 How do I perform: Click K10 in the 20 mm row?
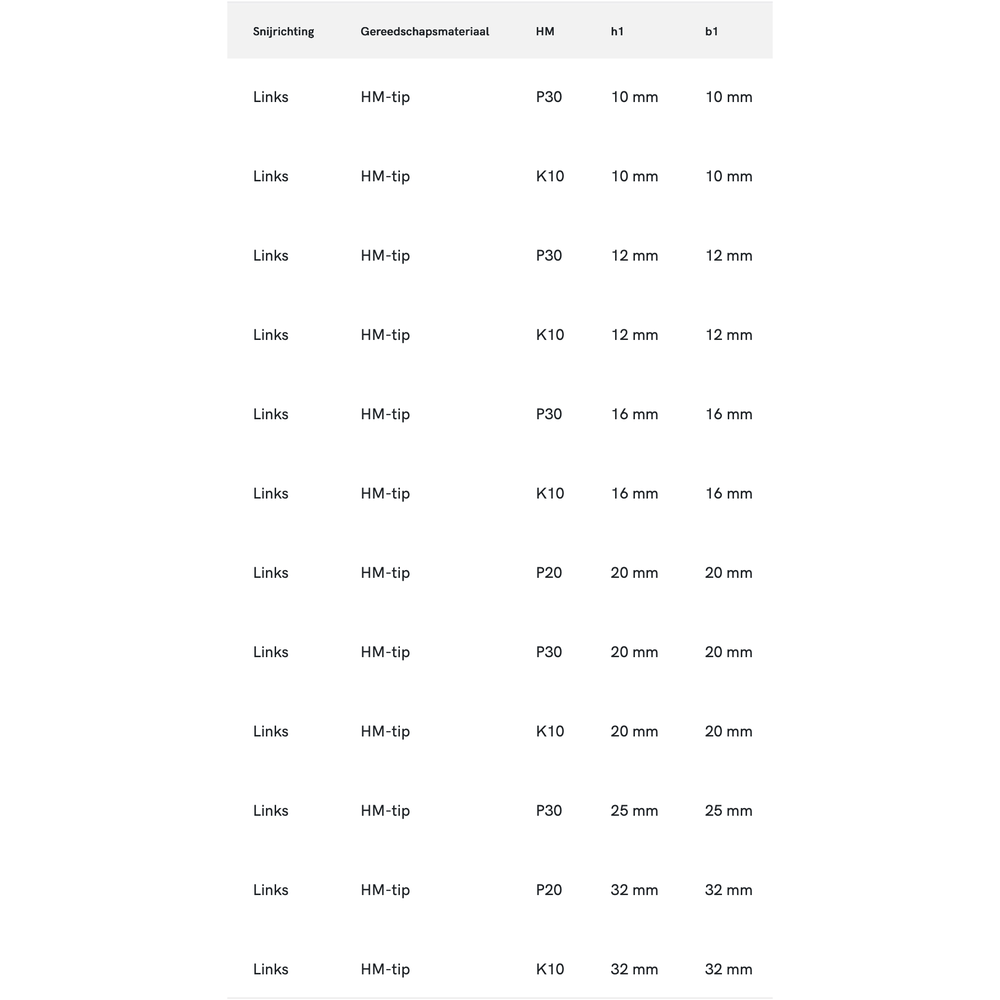(550, 732)
